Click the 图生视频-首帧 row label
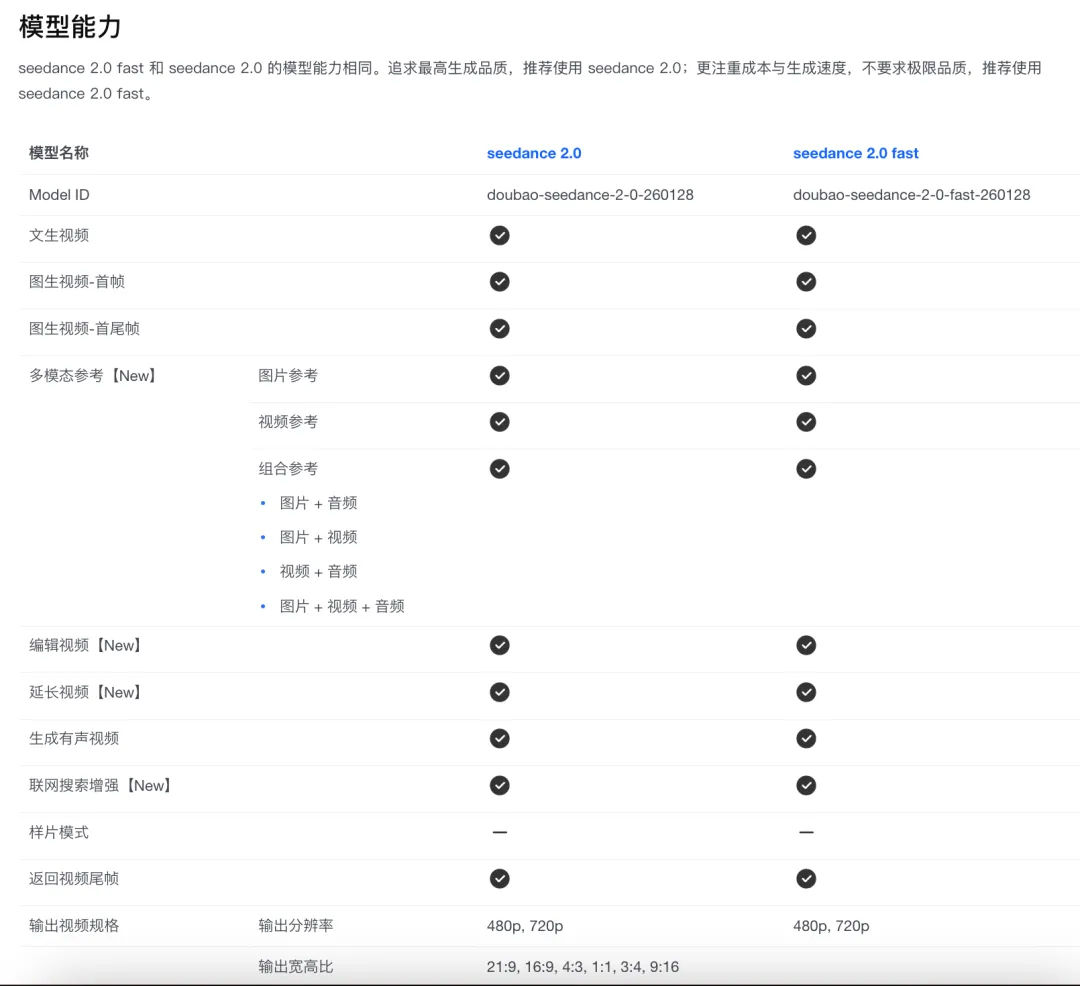Viewport: 1080px width, 986px height. click(x=76, y=282)
